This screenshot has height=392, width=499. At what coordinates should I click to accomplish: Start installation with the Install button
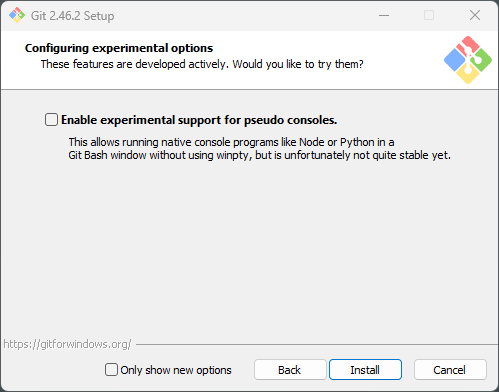tap(365, 370)
